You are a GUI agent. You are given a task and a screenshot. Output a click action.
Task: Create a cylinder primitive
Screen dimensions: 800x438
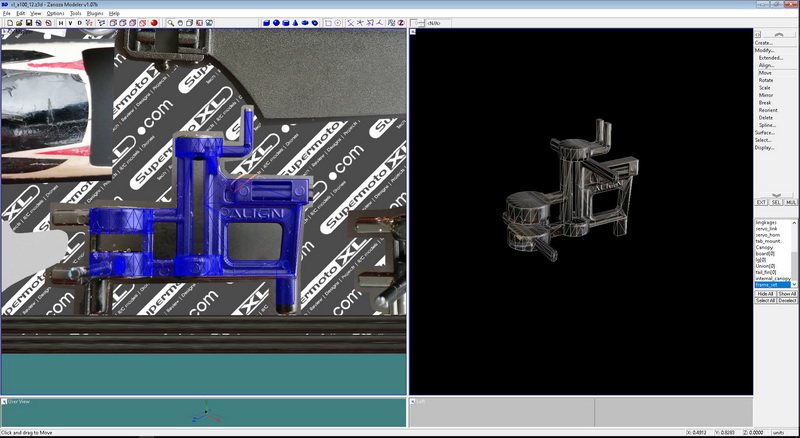click(x=286, y=23)
